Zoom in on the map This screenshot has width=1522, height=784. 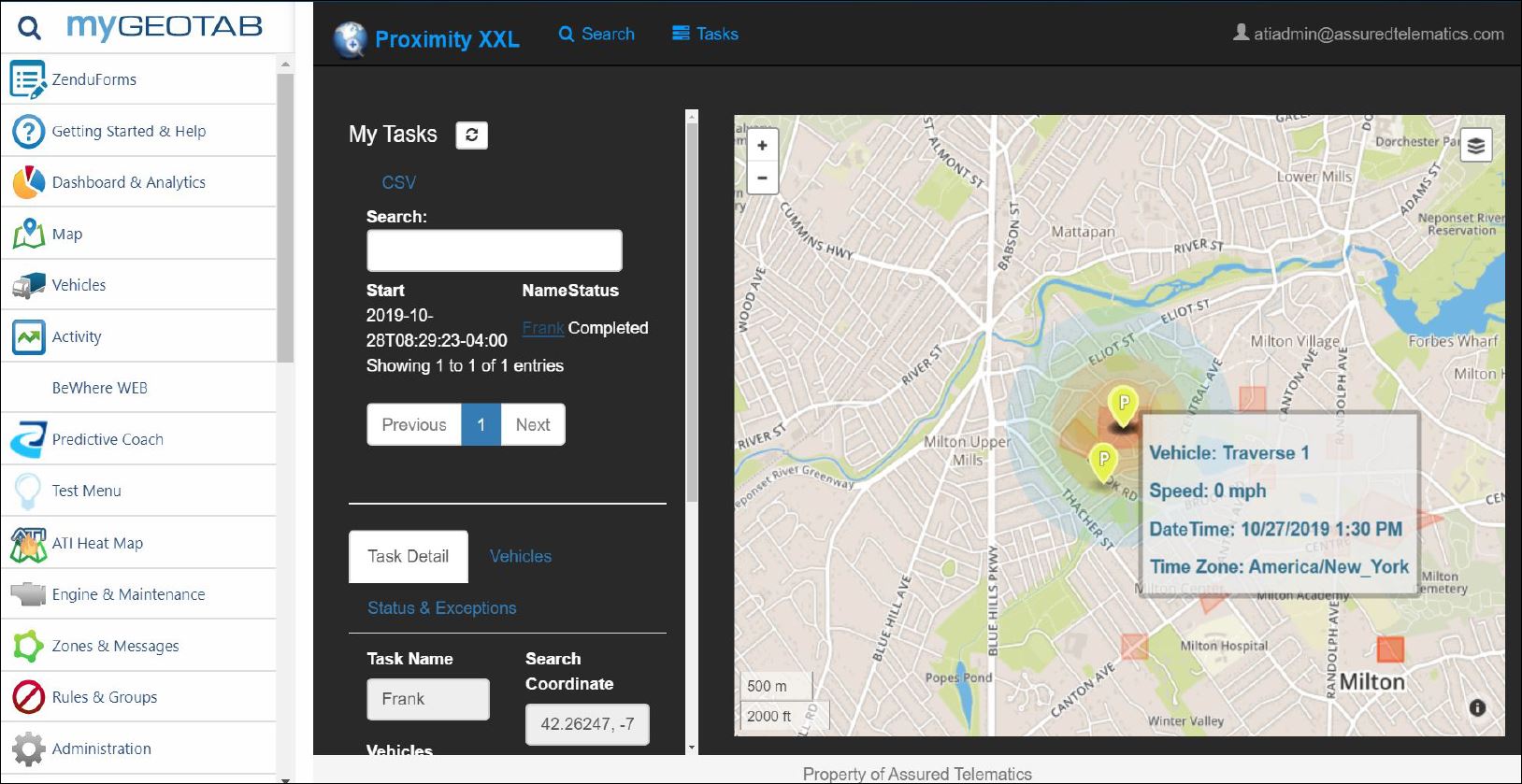(763, 146)
